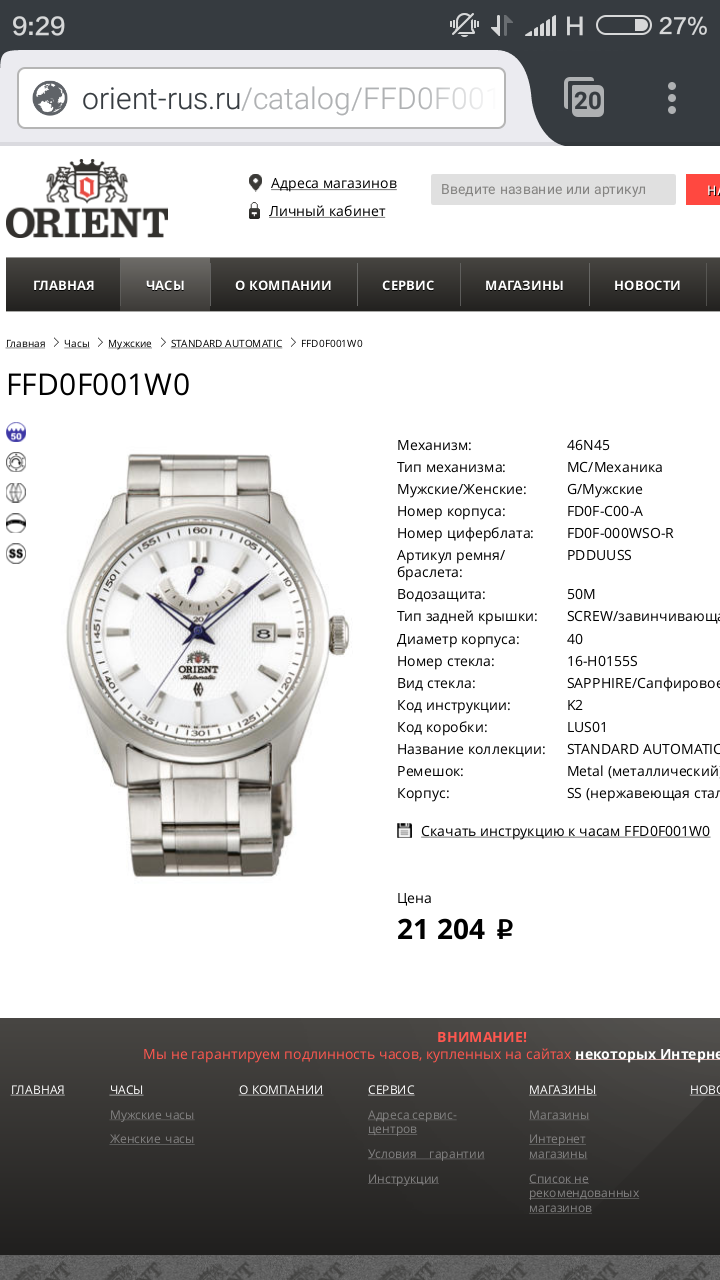This screenshot has height=1280, width=720.
Task: Click the lock icon beside Личный кабинет
Action: pos(254,211)
